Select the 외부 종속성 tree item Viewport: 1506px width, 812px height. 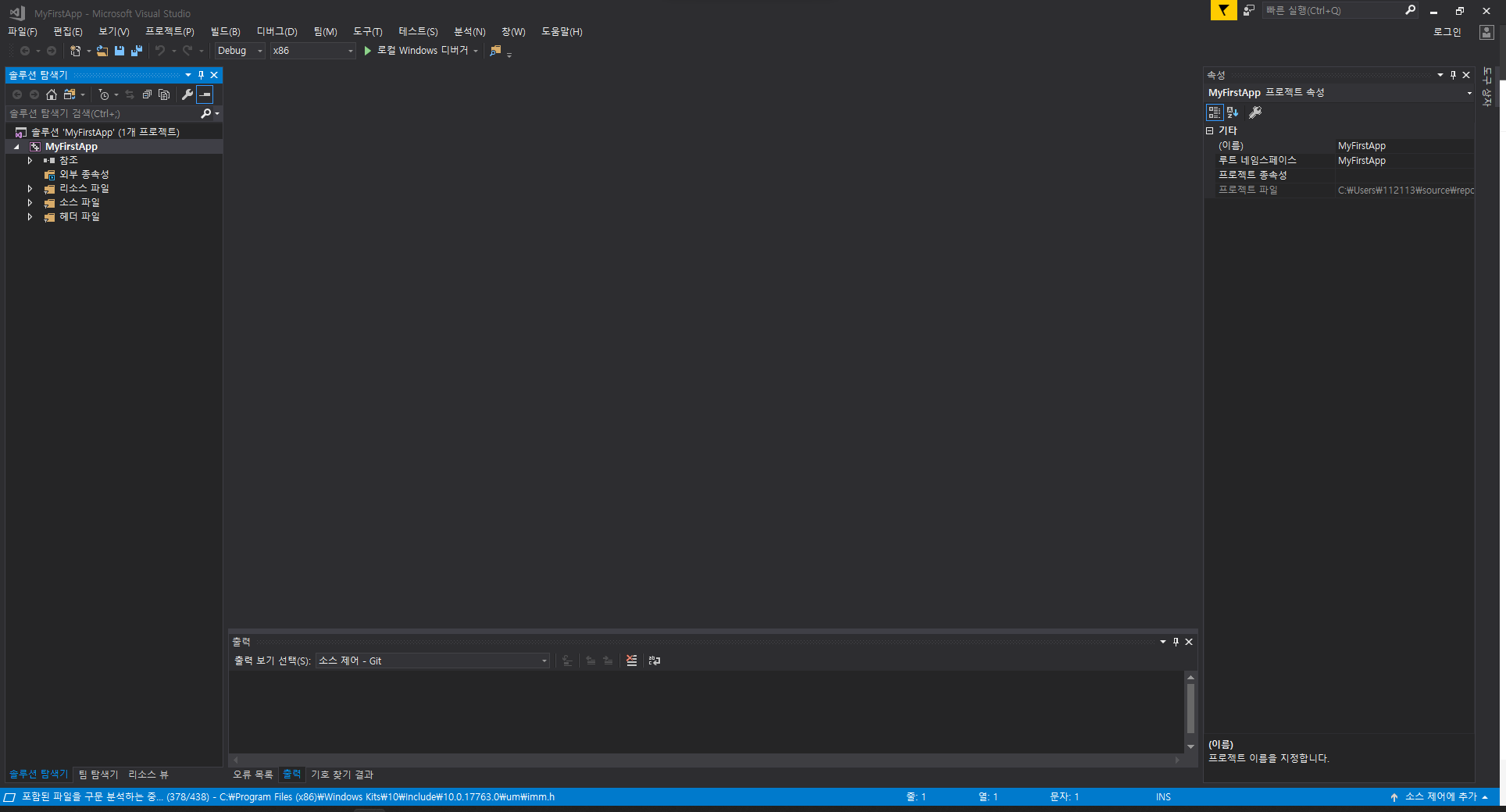[x=84, y=175]
